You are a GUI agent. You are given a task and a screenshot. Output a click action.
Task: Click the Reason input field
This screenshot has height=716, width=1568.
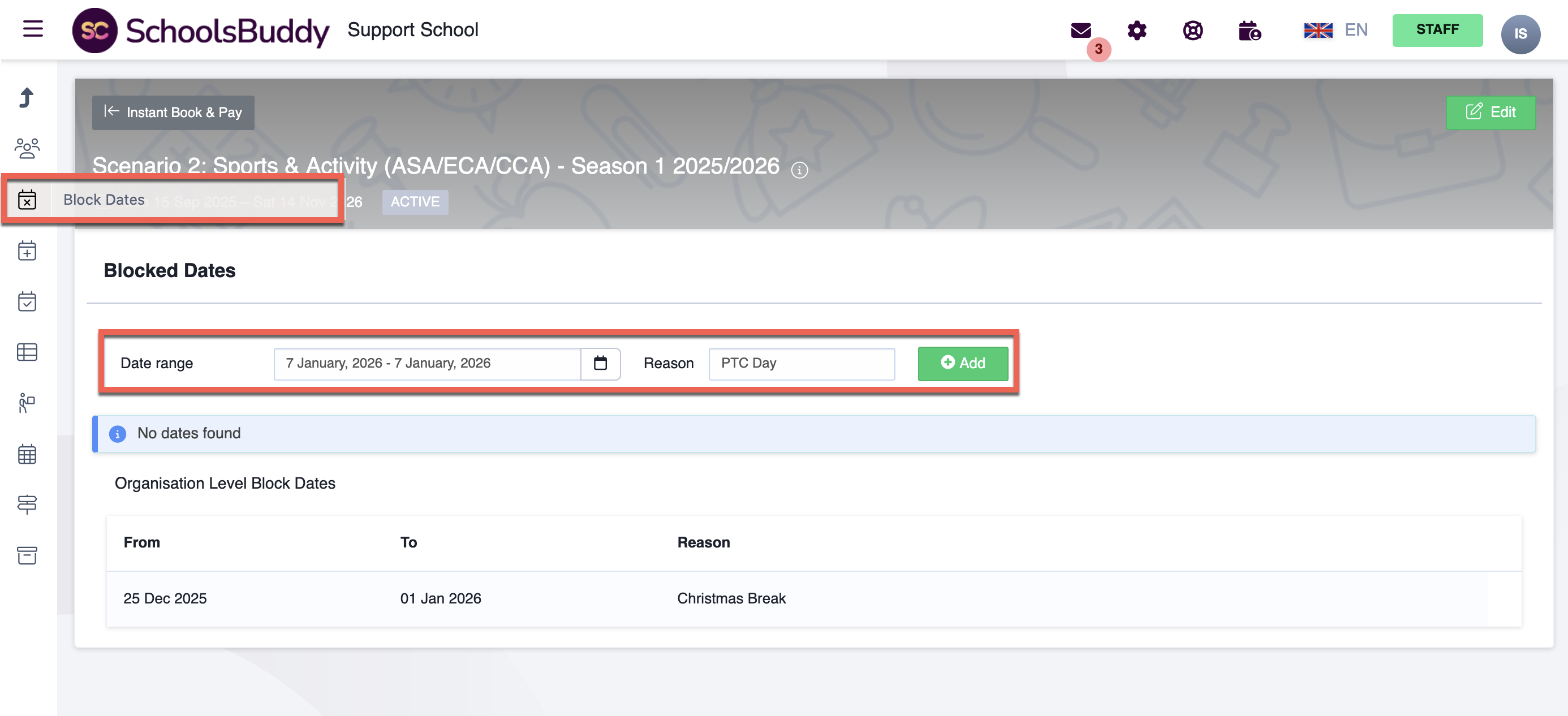(801, 364)
